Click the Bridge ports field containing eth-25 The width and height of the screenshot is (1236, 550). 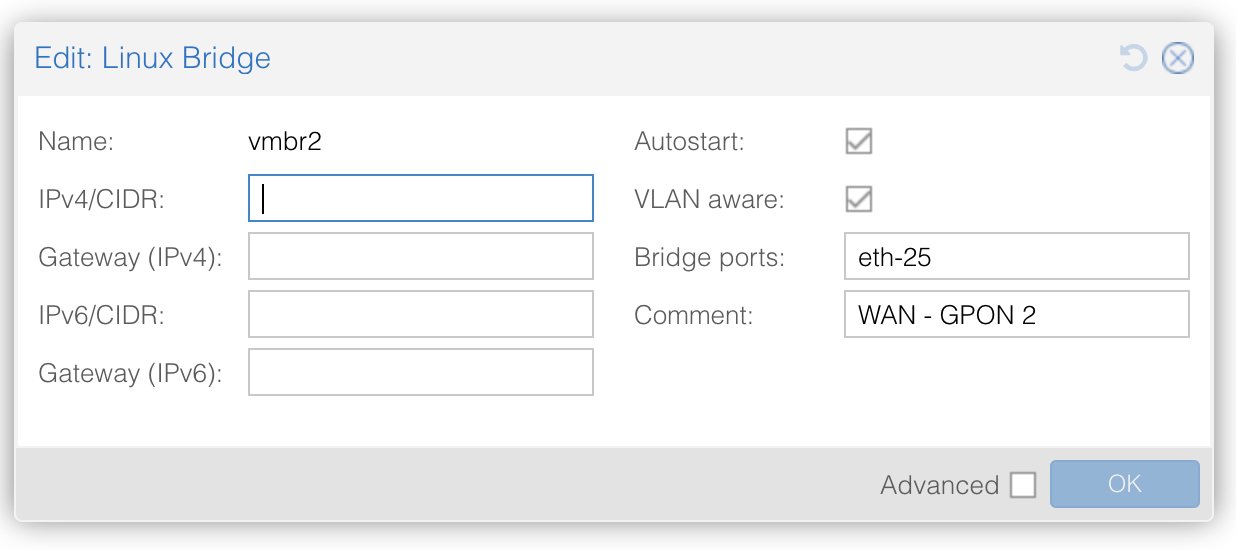(1016, 257)
